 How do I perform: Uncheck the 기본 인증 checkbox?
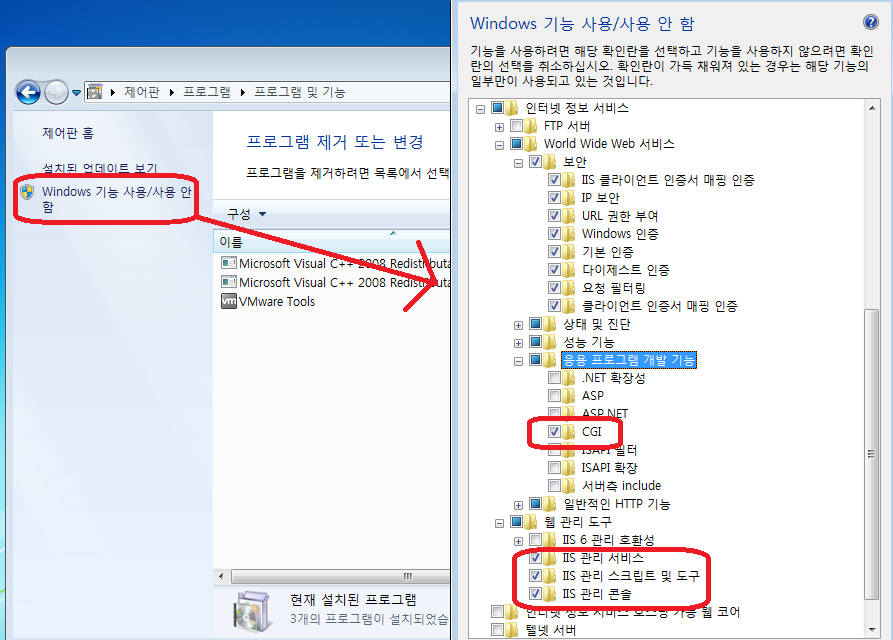(x=554, y=251)
